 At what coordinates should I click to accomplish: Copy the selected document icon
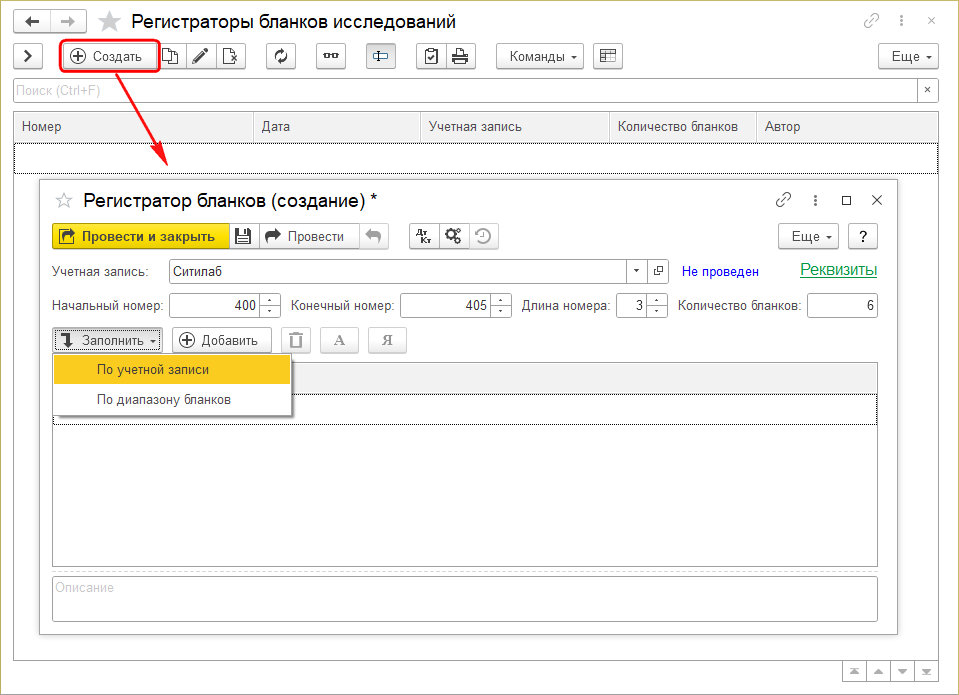pos(171,56)
